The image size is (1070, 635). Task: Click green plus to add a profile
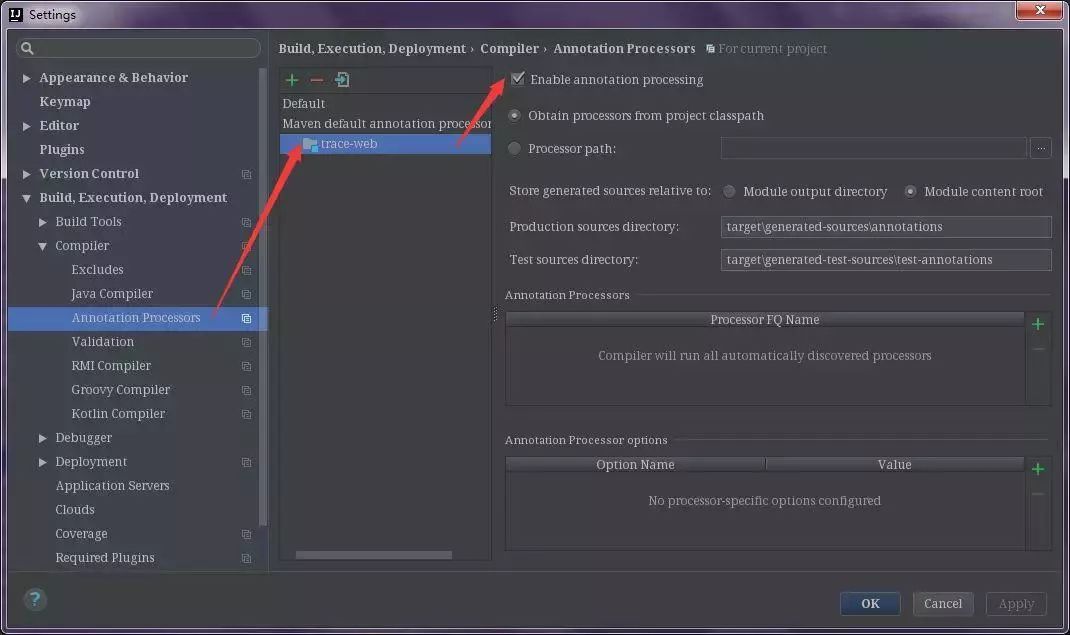pos(292,80)
